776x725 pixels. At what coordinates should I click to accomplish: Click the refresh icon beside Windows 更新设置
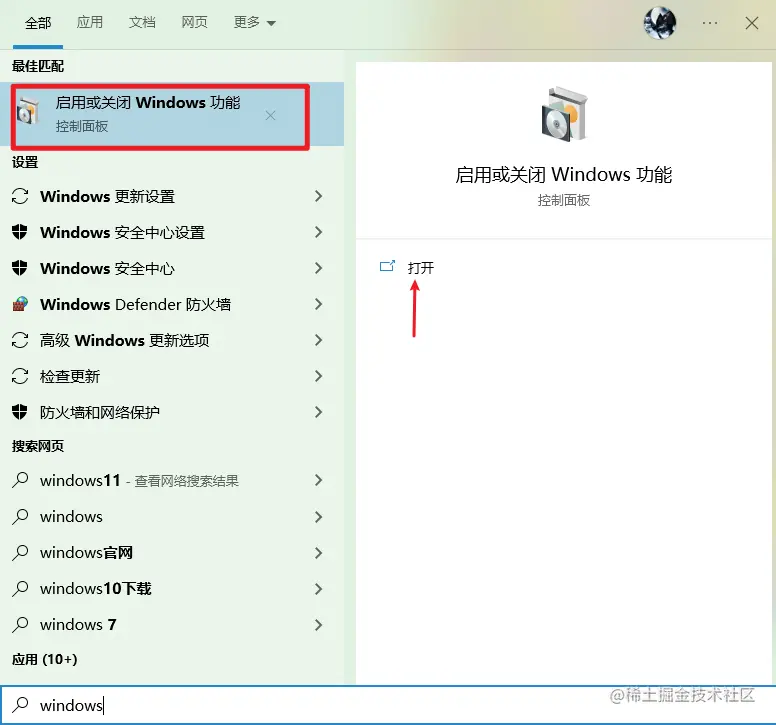coord(20,196)
